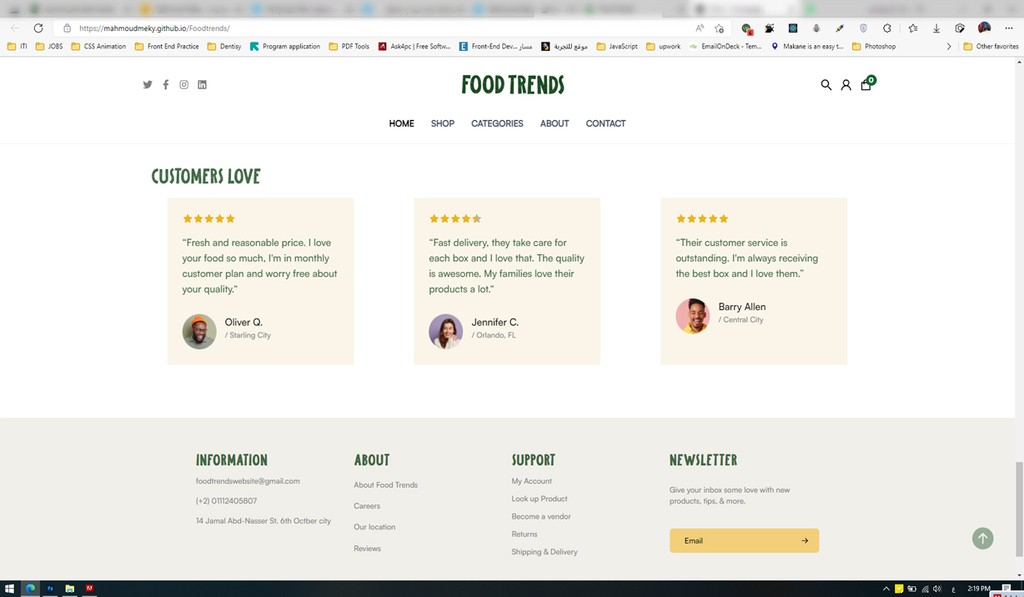Open browser Downloads icon
Screen dimensions: 1024x597
(936, 28)
